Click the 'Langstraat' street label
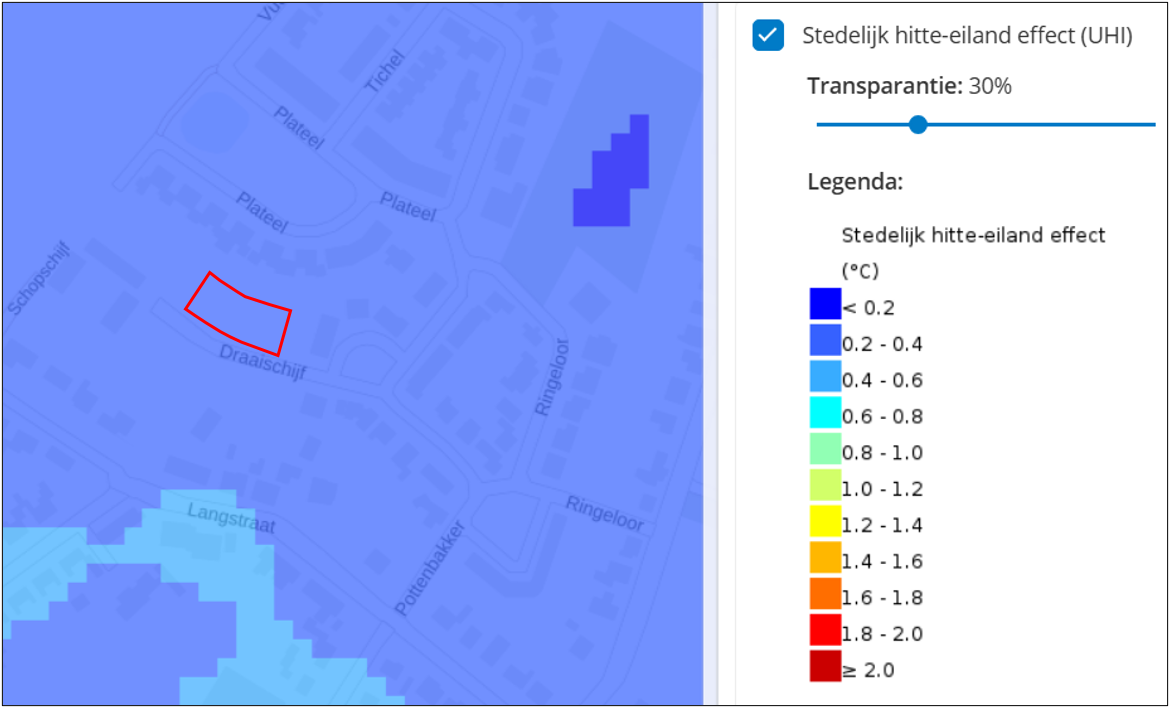The image size is (1170, 708). coord(231,519)
